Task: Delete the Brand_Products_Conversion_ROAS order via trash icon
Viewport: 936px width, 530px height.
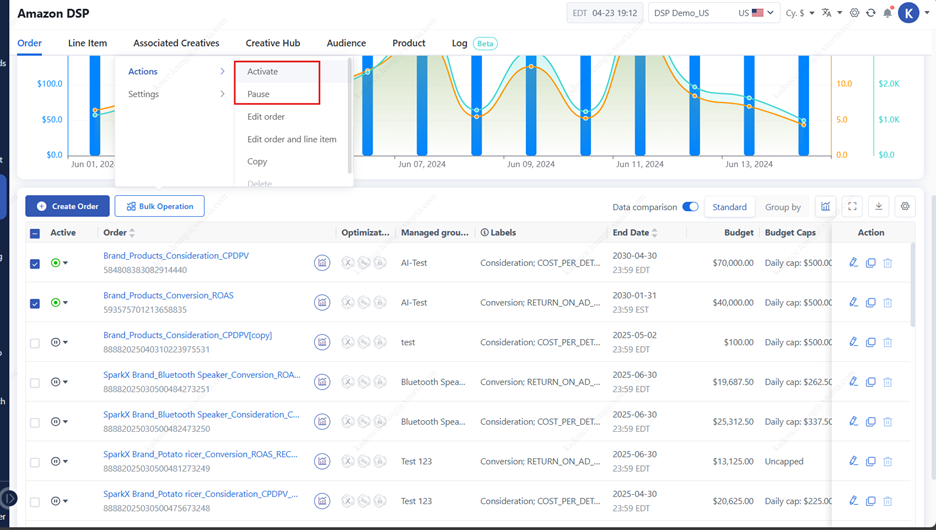Action: (x=887, y=303)
